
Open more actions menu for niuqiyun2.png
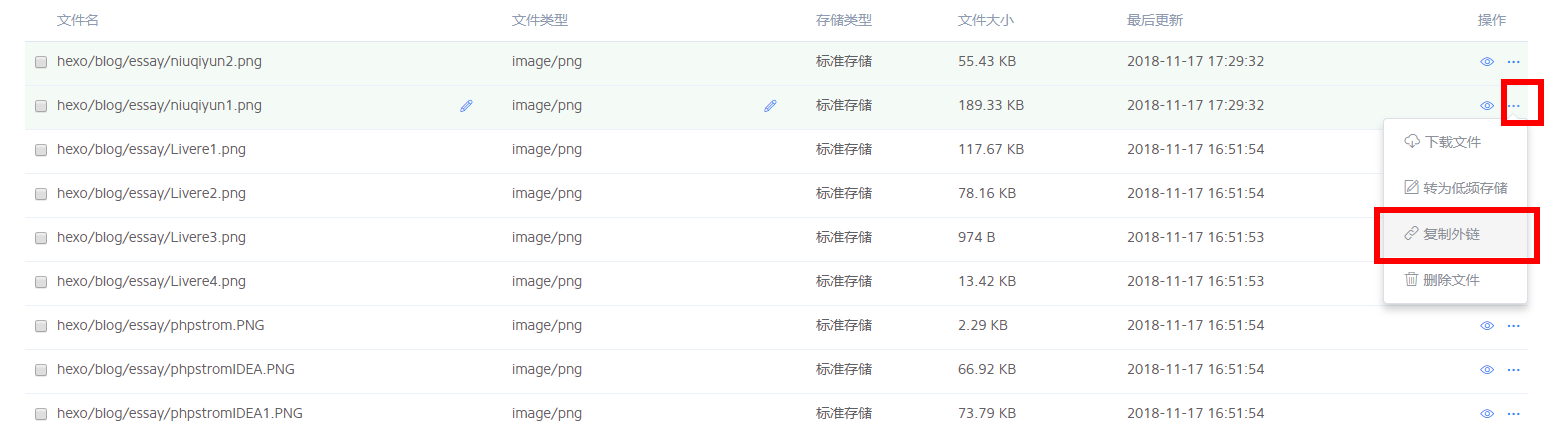(1513, 62)
